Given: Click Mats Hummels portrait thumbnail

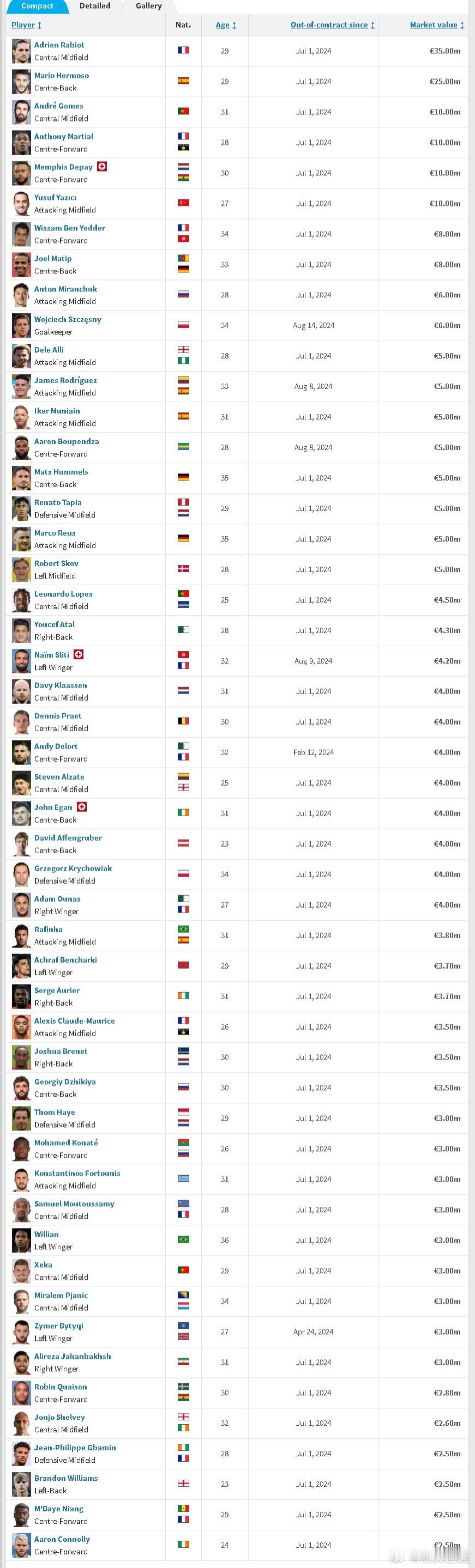Looking at the screenshot, I should click(21, 478).
